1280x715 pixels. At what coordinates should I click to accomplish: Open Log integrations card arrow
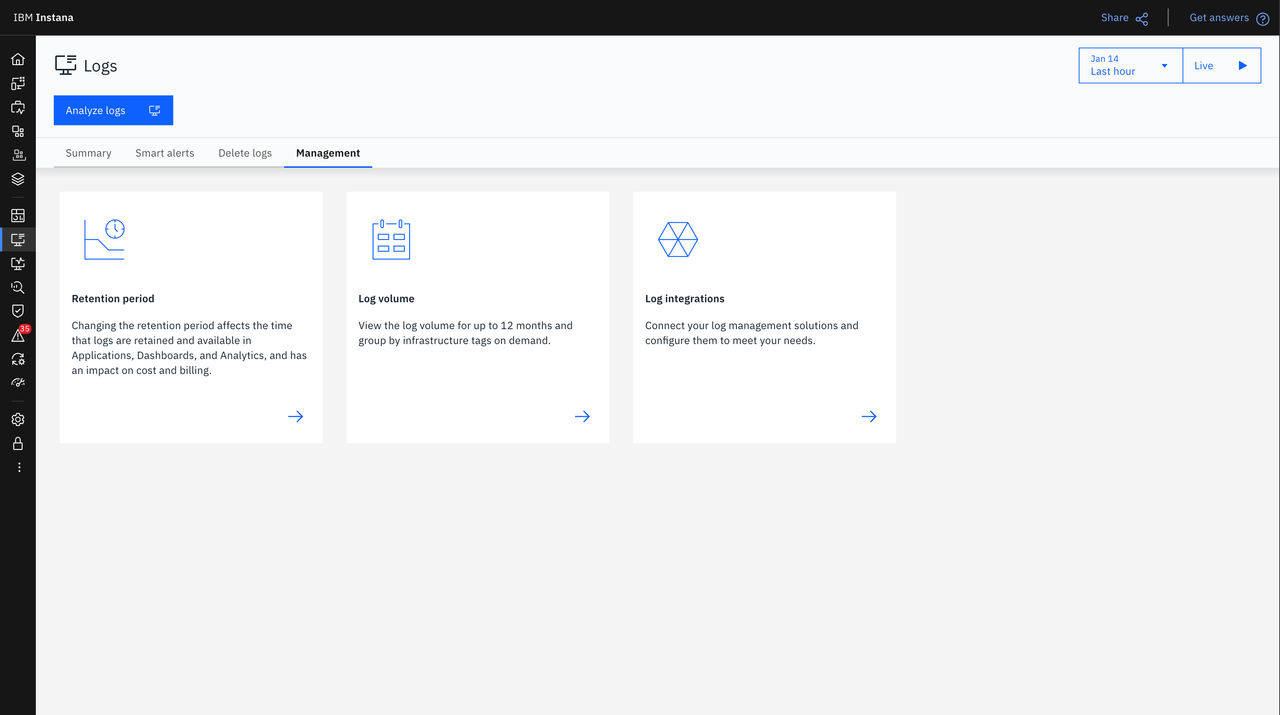[x=869, y=416]
